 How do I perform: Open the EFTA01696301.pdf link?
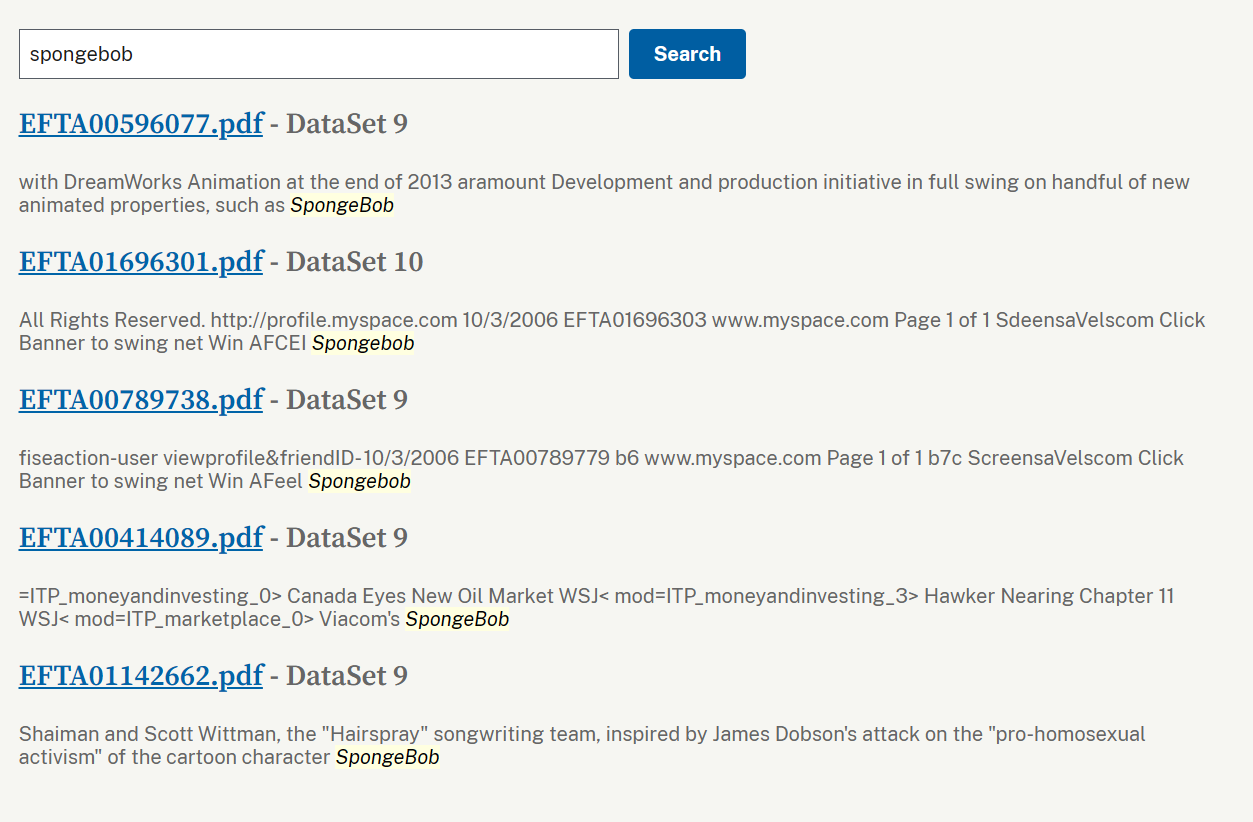(x=141, y=262)
